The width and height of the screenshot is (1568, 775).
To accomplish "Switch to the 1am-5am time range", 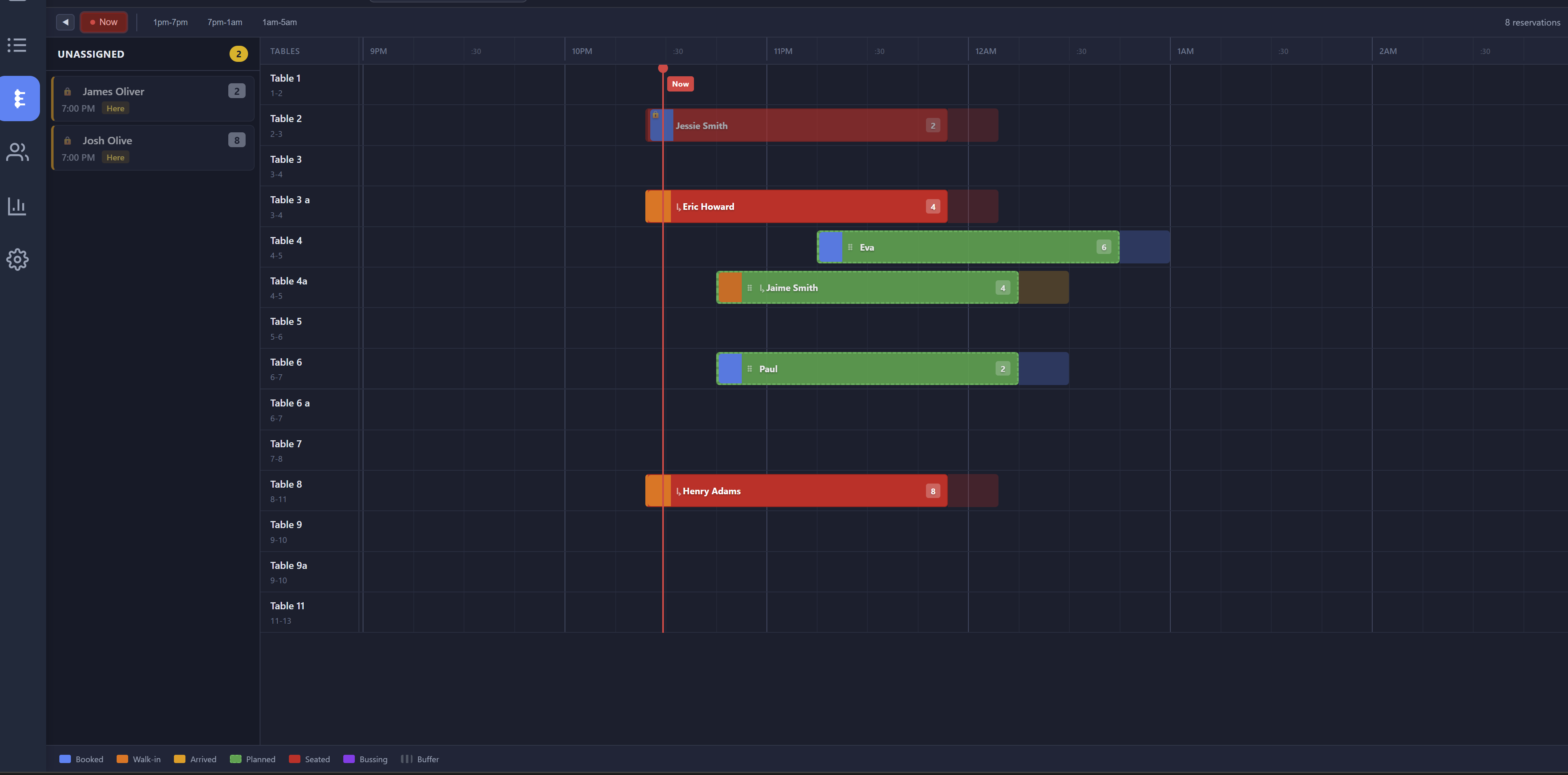I will pyautogui.click(x=279, y=22).
